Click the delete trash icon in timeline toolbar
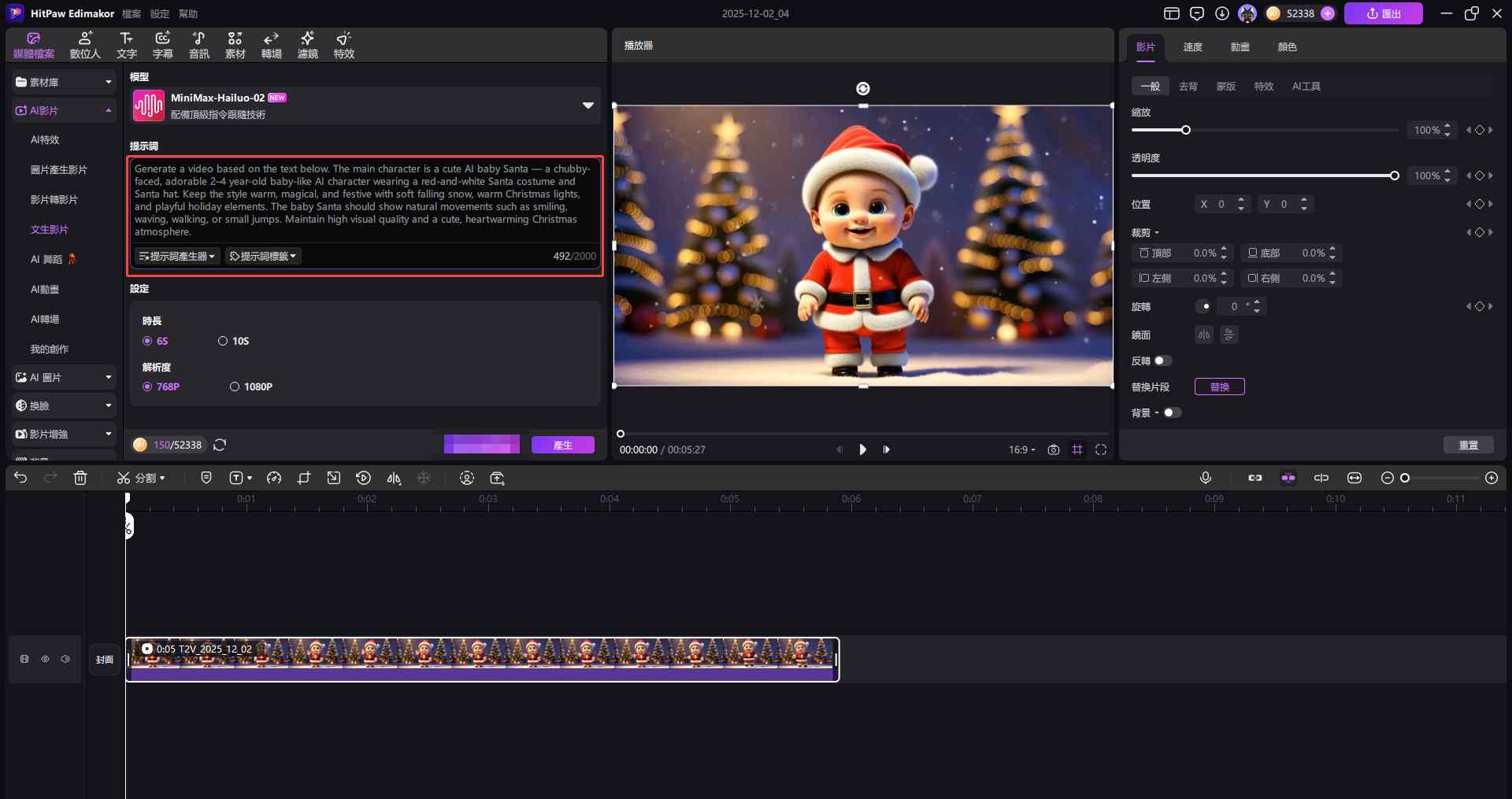Viewport: 1512px width, 799px height. coord(80,478)
